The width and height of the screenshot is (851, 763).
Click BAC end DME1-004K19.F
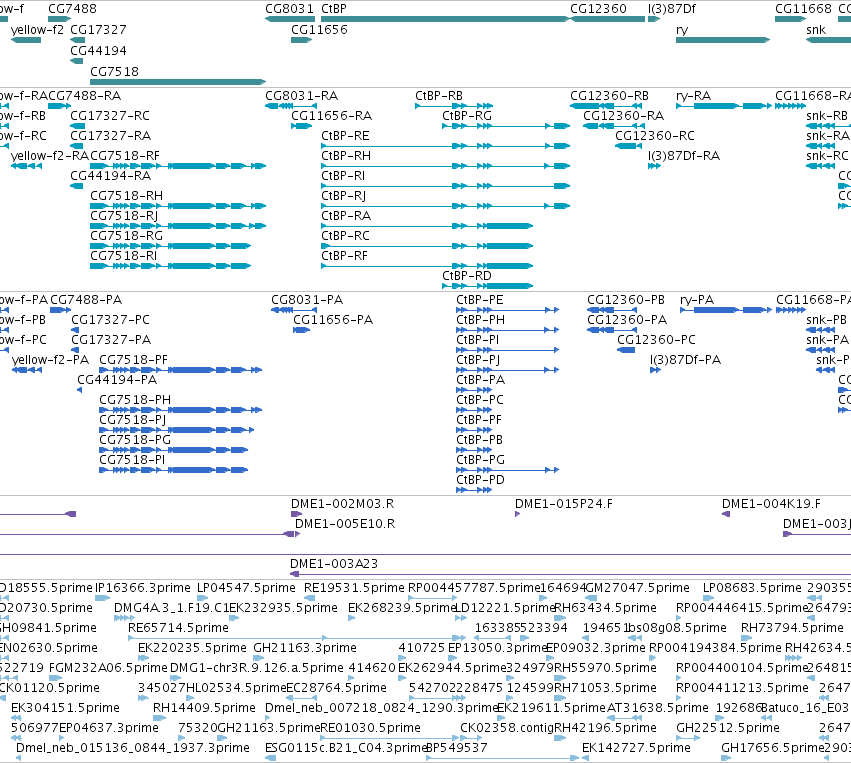point(771,504)
